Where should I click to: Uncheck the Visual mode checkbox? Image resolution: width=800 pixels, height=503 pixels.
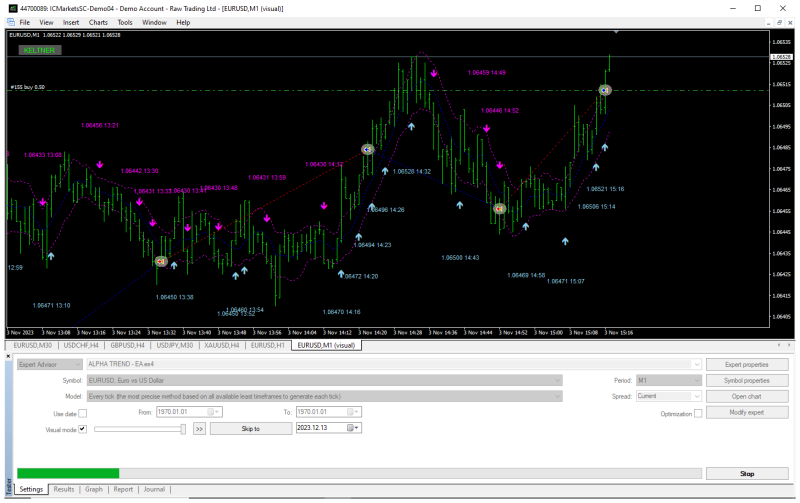83,429
